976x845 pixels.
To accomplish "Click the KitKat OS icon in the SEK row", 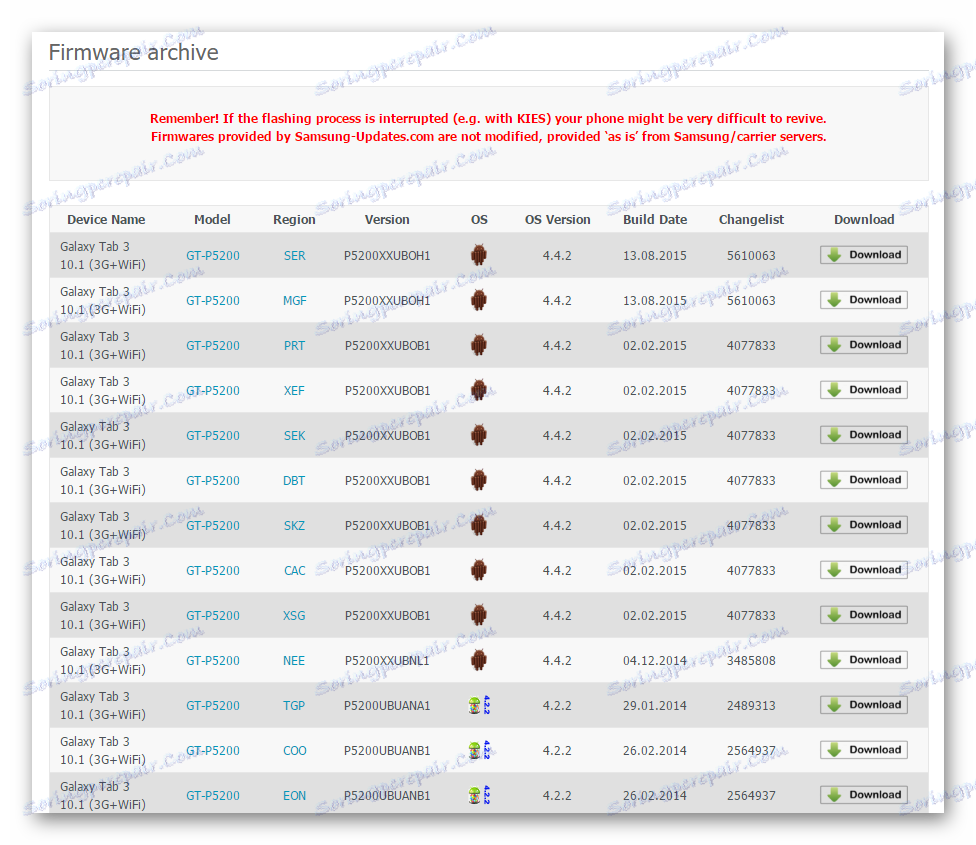I will pos(479,435).
